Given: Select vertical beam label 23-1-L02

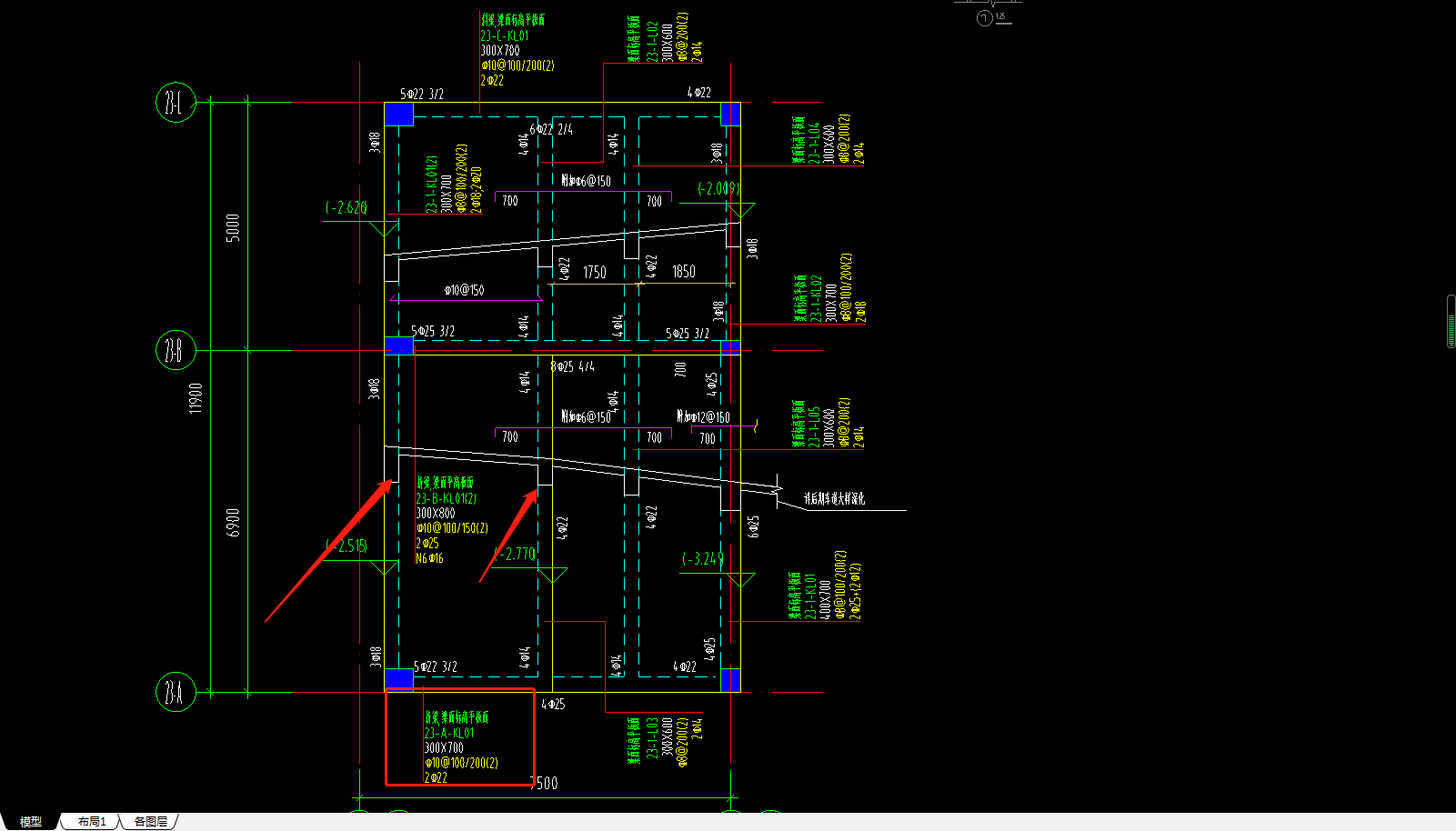Looking at the screenshot, I should 652,42.
